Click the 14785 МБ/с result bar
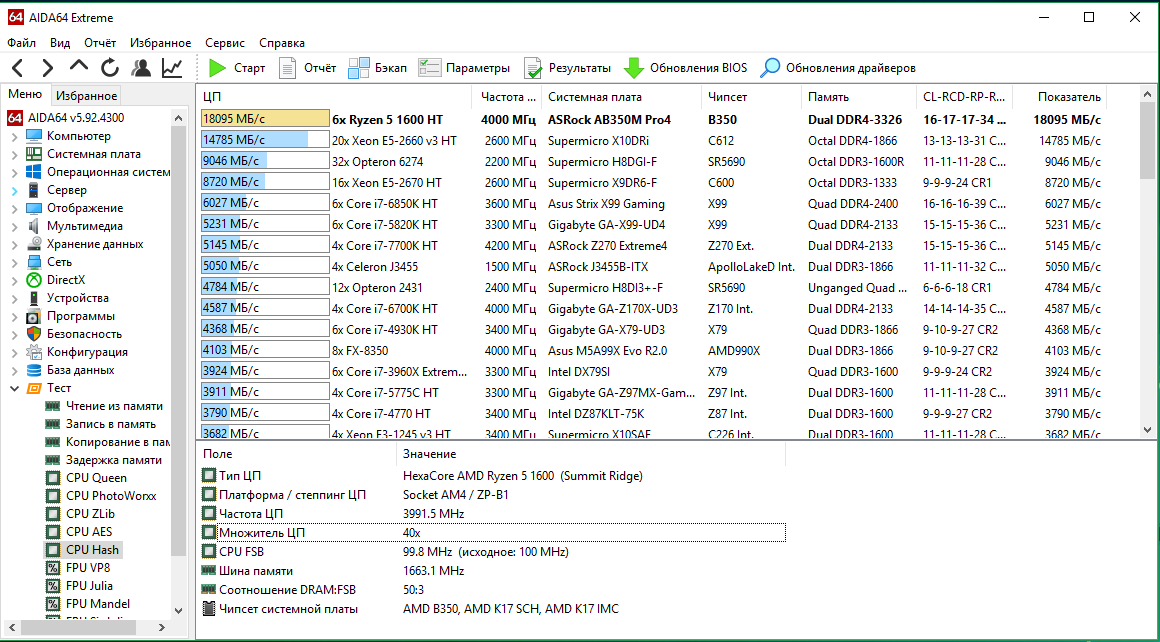 coord(265,140)
